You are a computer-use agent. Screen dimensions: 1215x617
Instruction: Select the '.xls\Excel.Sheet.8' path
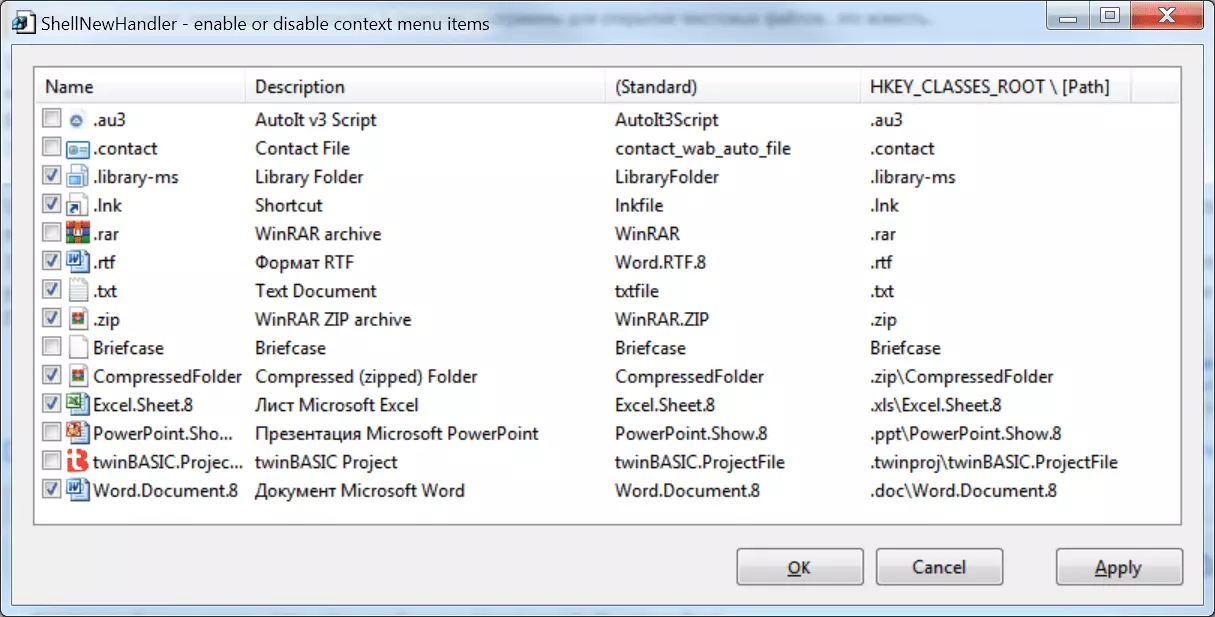click(x=936, y=405)
